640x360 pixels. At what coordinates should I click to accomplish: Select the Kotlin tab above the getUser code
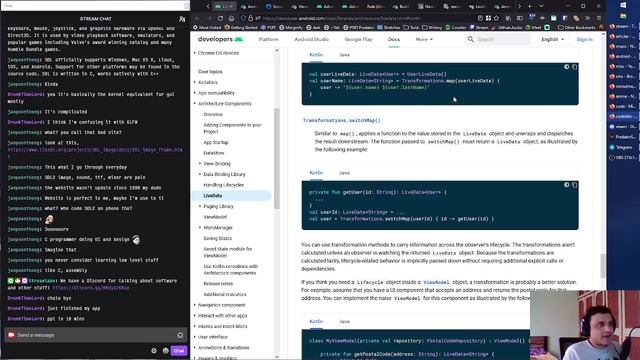coord(316,173)
